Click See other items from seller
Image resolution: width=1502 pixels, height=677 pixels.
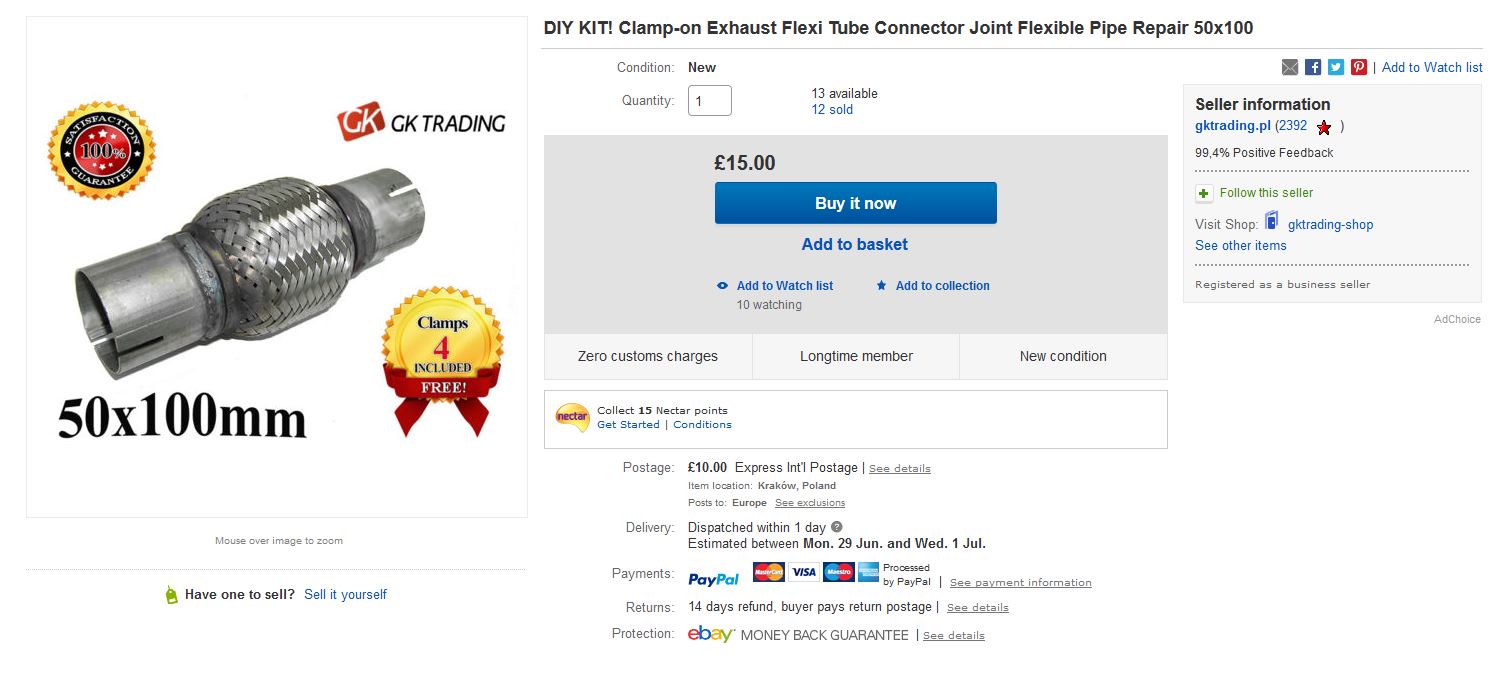tap(1240, 246)
